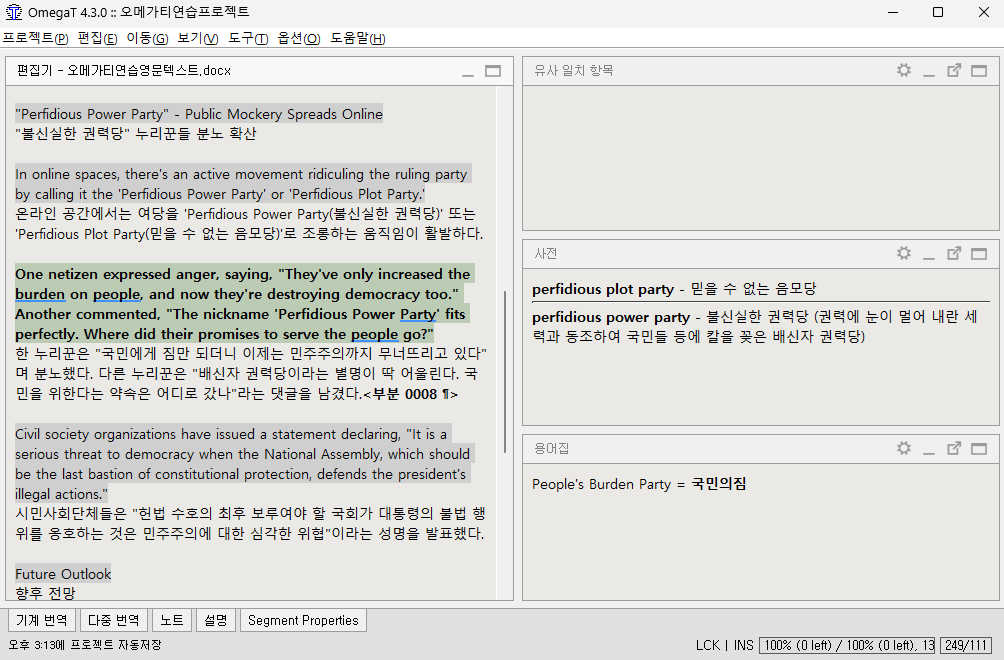
Task: Open the 도움말(H) menu
Action: click(358, 38)
